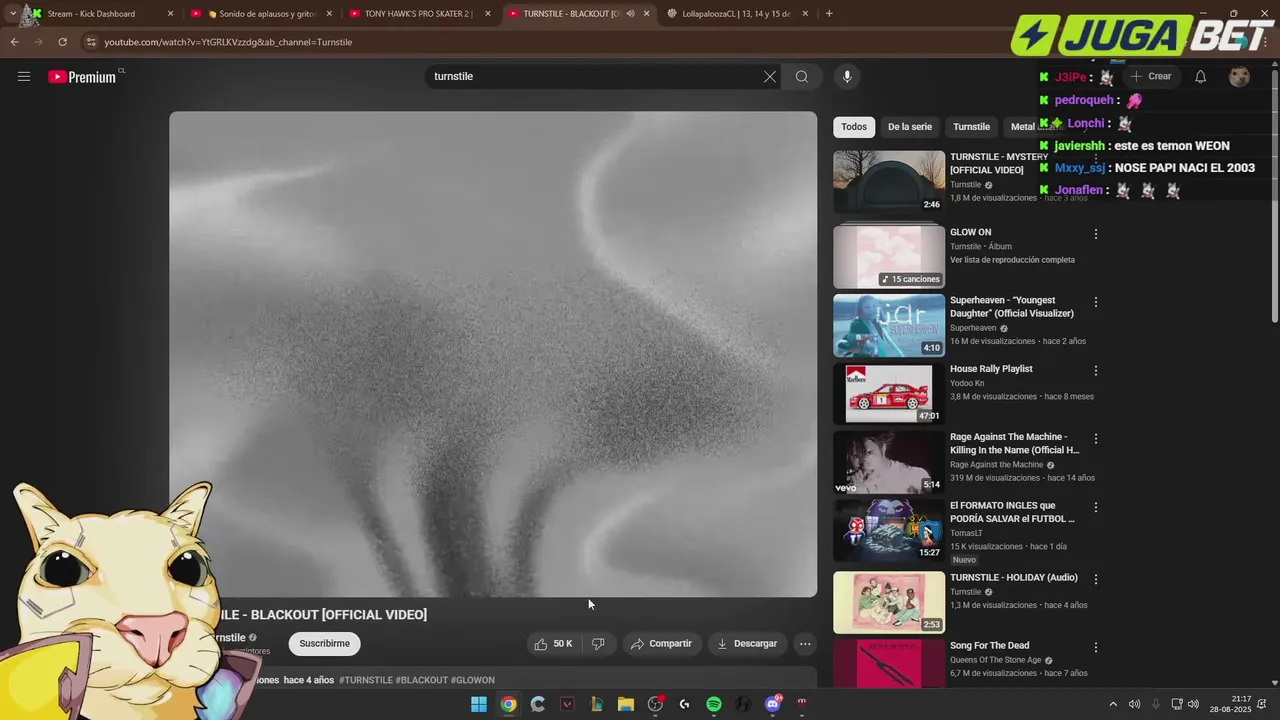Go back in browser history
The width and height of the screenshot is (1280, 720).
pyautogui.click(x=14, y=42)
